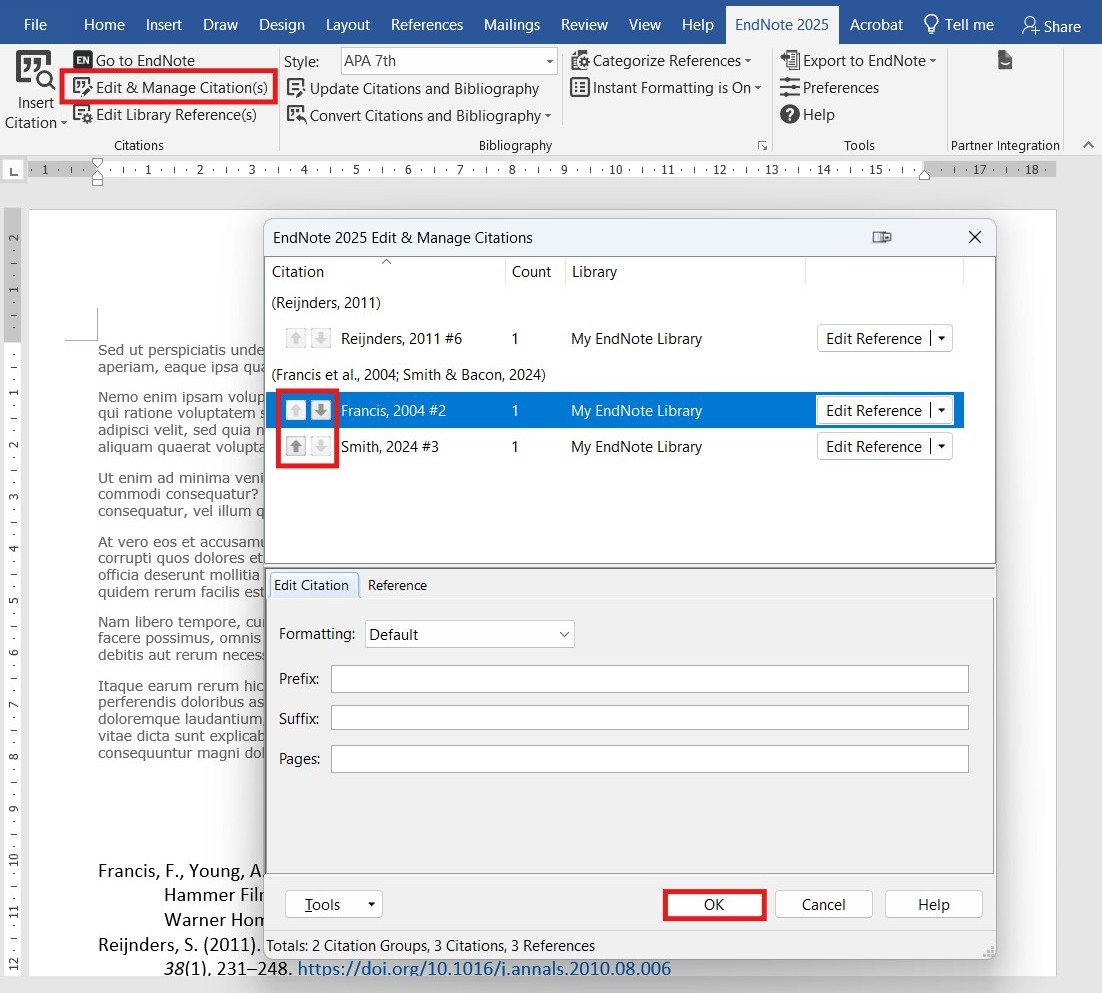This screenshot has height=993, width=1102.
Task: Expand Edit Reference dropdown for Smith, 2024
Action: [942, 446]
